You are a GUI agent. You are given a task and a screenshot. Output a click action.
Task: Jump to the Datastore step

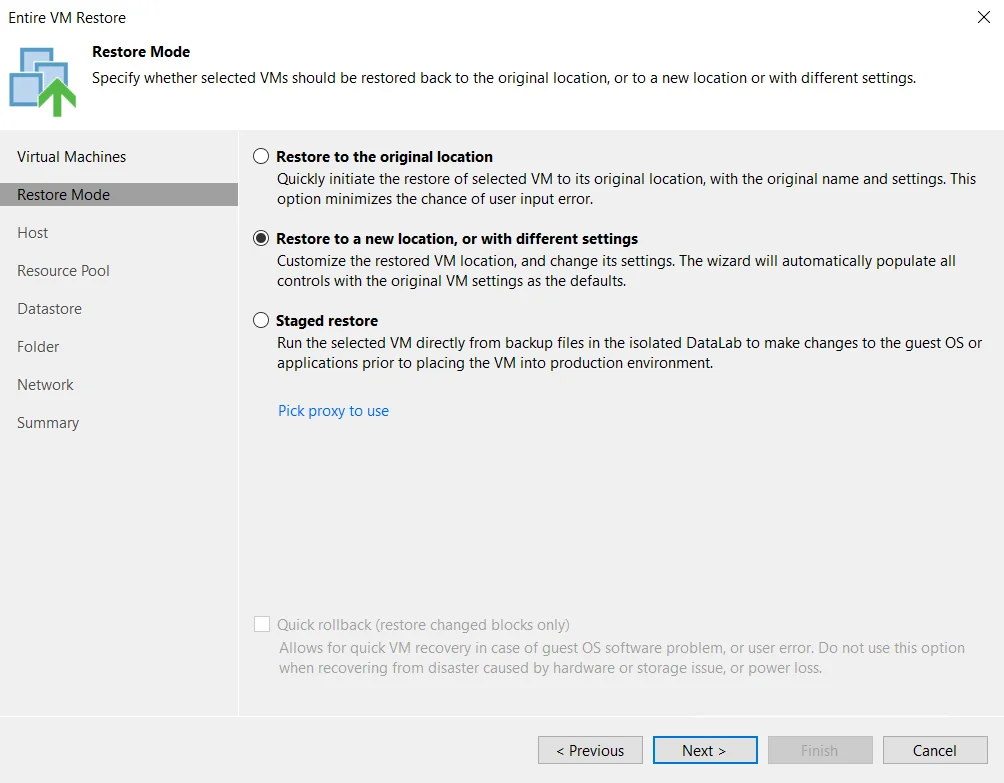[49, 309]
